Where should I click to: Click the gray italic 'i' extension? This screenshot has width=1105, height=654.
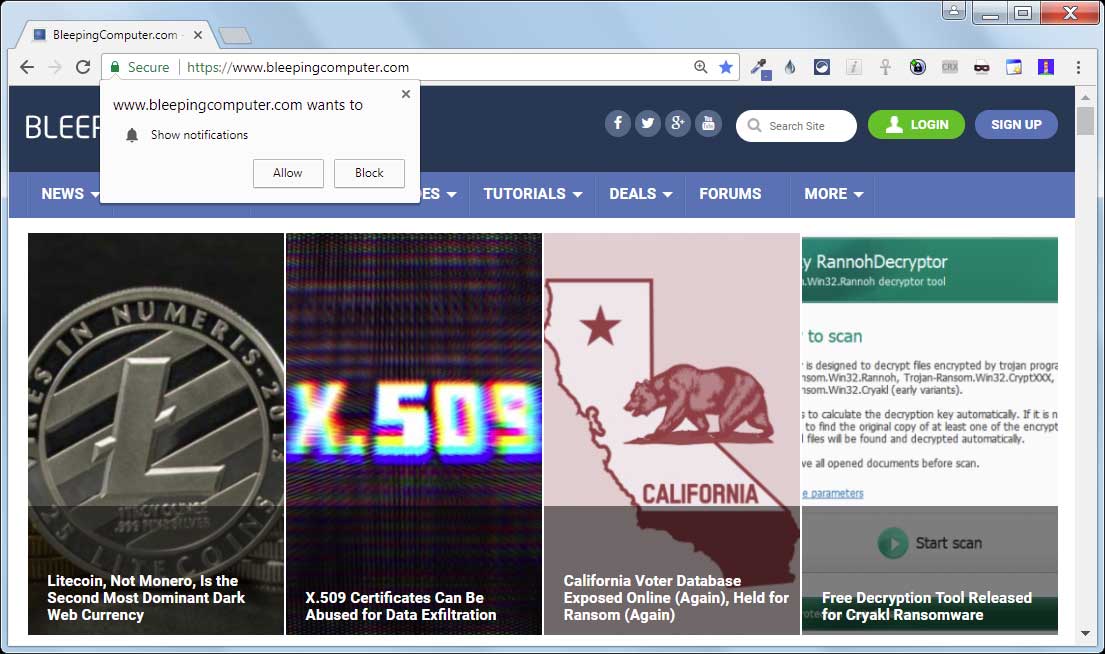[853, 67]
